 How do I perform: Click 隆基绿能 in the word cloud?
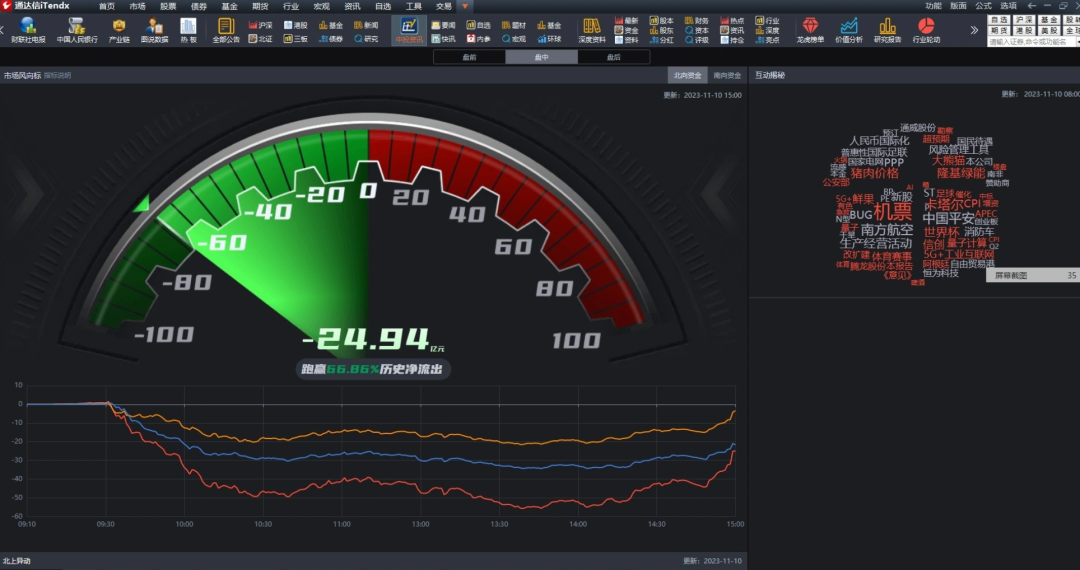962,173
